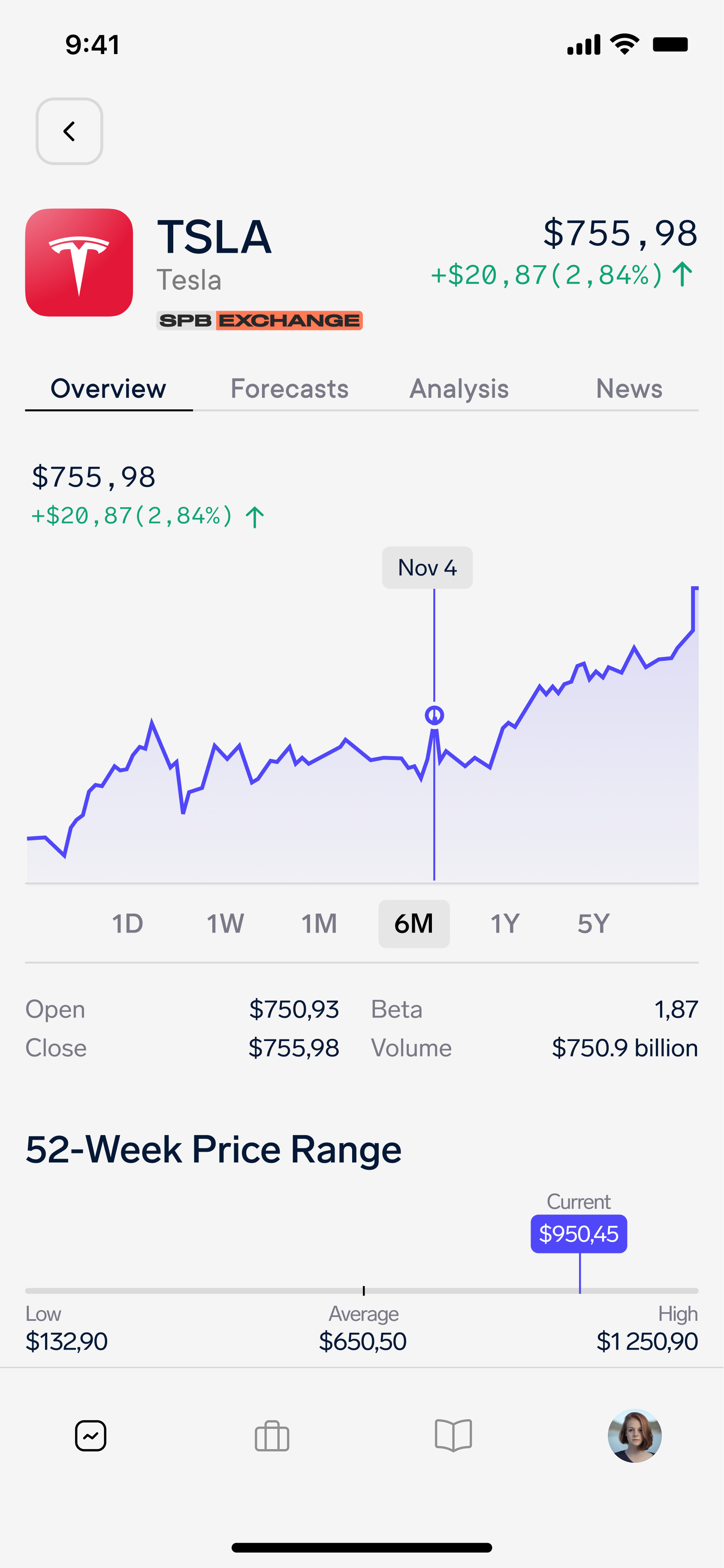Select the 1W time range

click(225, 924)
